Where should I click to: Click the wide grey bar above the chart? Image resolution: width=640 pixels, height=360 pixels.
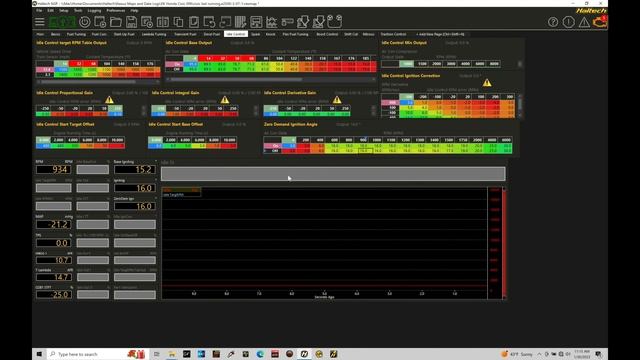pos(333,174)
